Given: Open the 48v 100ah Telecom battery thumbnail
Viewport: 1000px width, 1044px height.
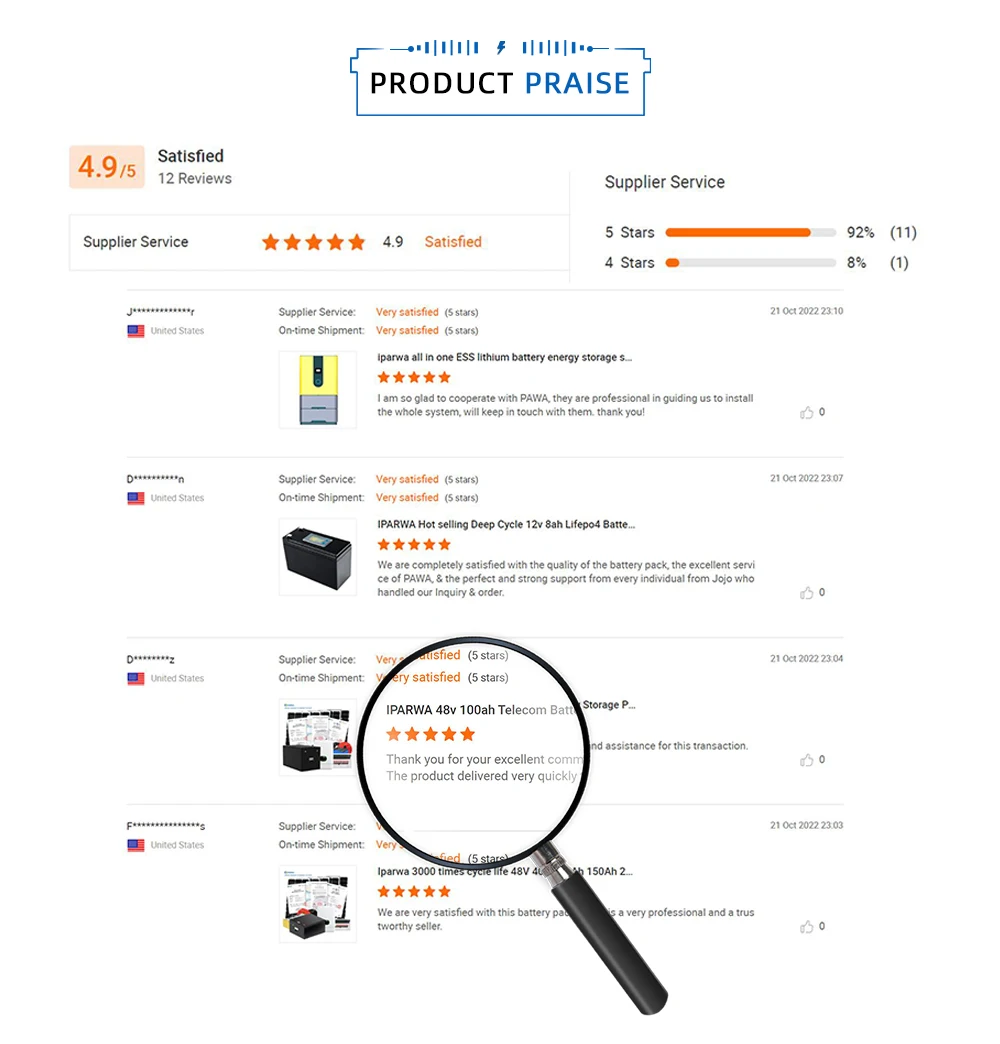Looking at the screenshot, I should [x=318, y=737].
